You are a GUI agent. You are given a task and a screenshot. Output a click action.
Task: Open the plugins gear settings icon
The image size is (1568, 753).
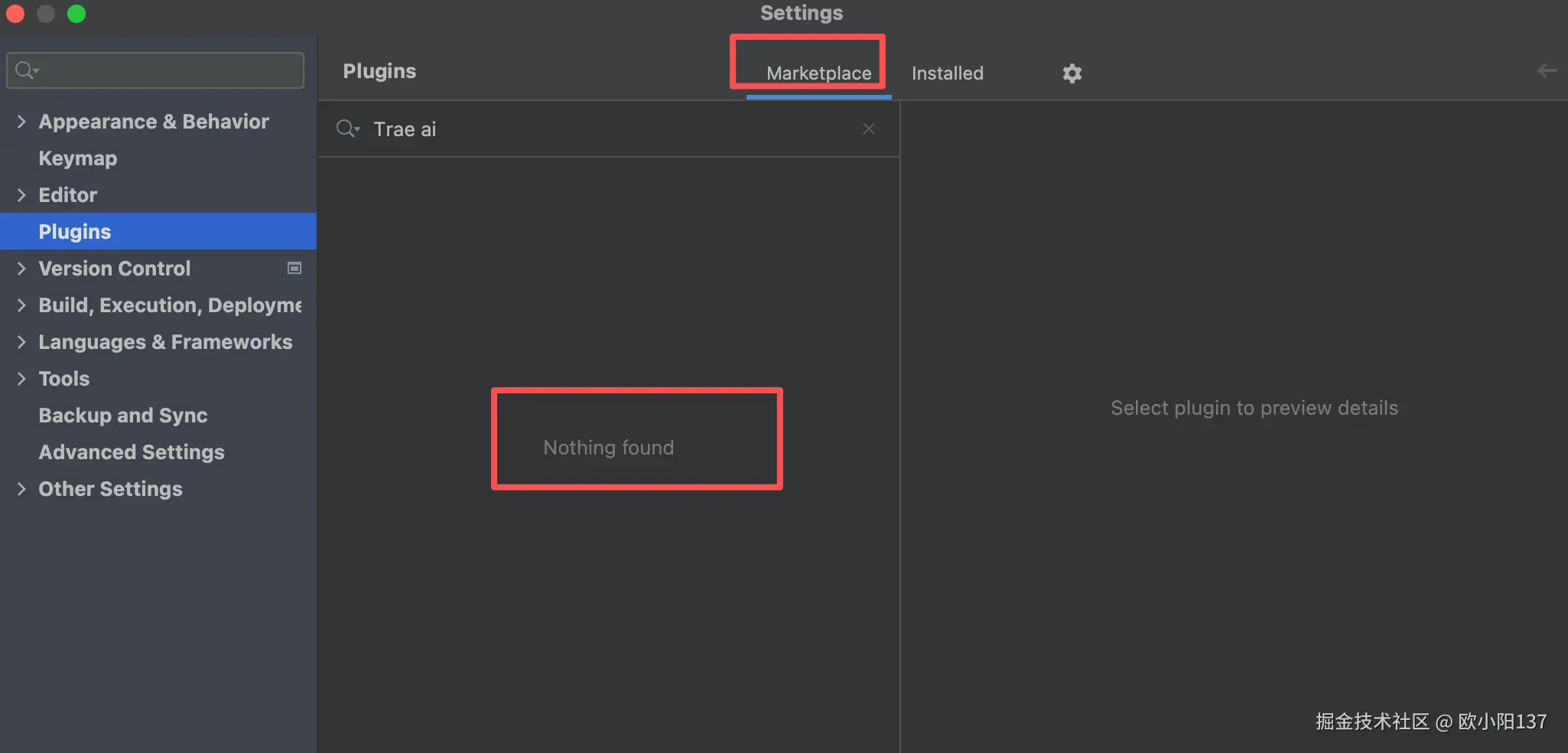pyautogui.click(x=1072, y=73)
